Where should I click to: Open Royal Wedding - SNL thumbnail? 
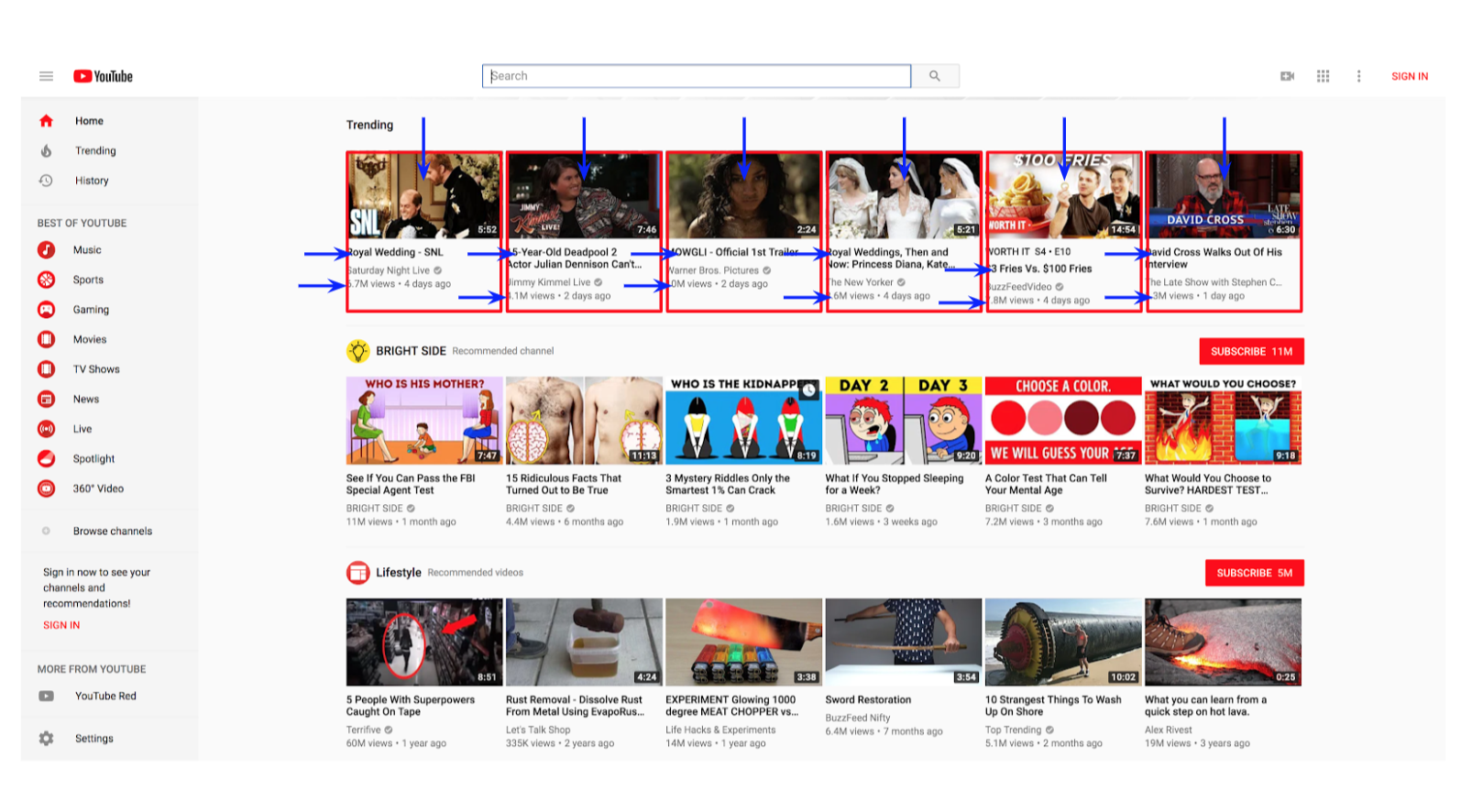pyautogui.click(x=424, y=196)
